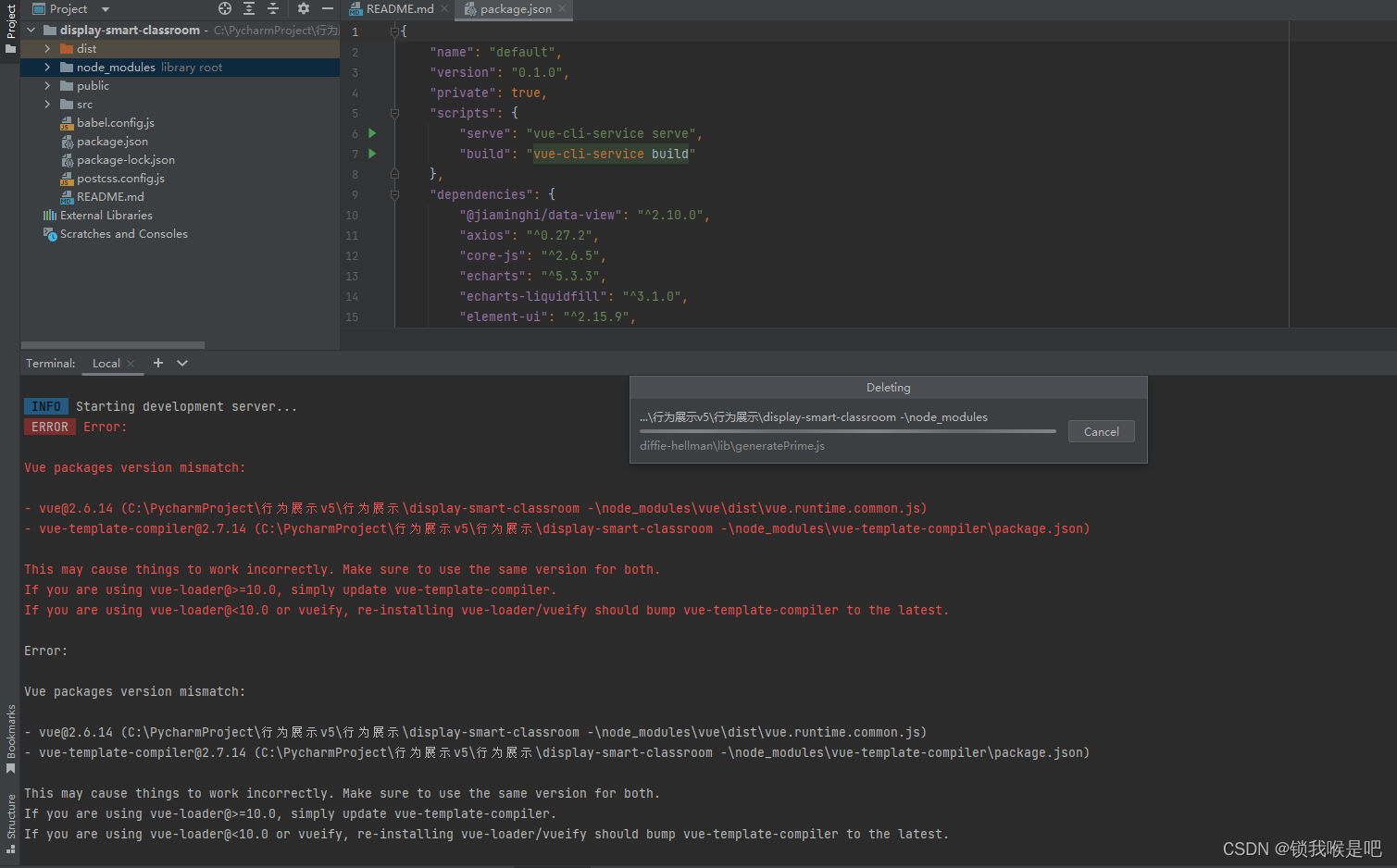Add a new terminal session
The width and height of the screenshot is (1397, 868).
[x=158, y=363]
